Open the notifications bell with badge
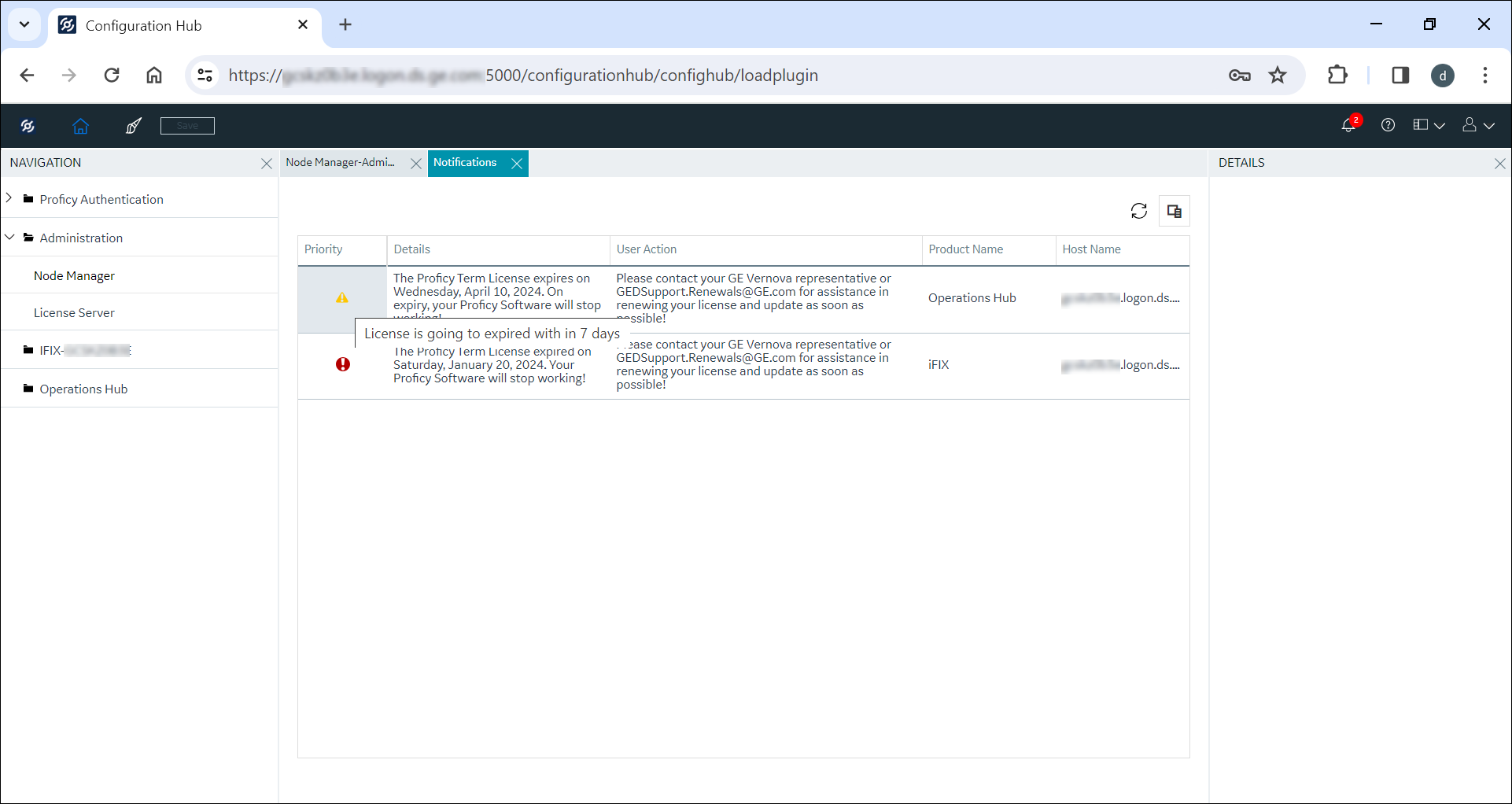 (1350, 125)
